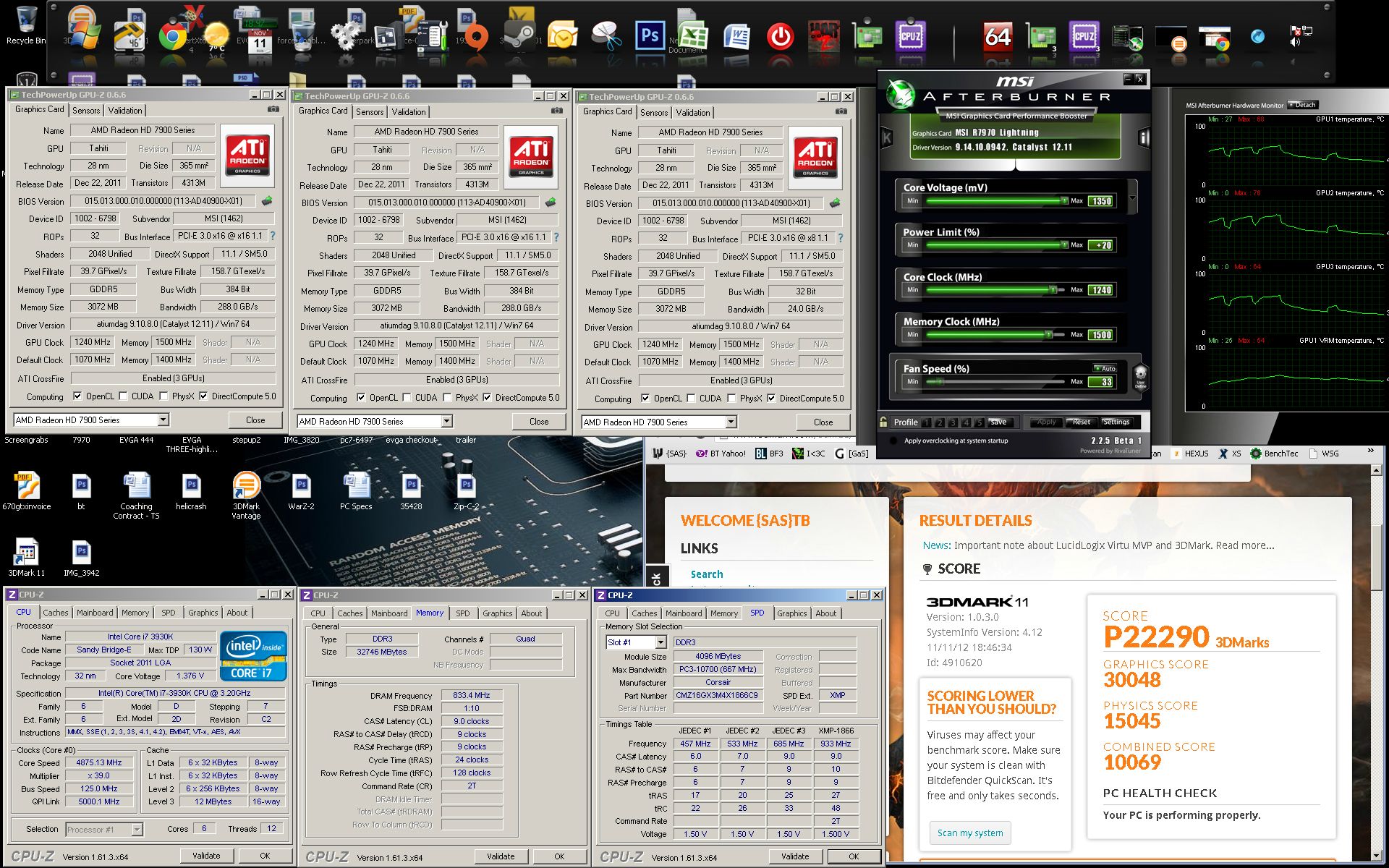This screenshot has height=868, width=1389.
Task: Select the 3DMark 11 desktop shortcut
Action: pyautogui.click(x=26, y=558)
